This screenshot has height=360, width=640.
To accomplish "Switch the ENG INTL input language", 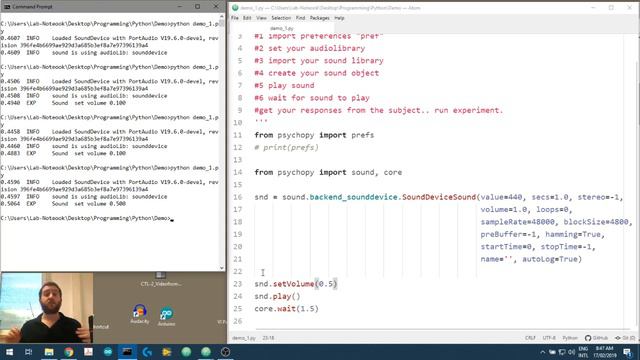I will point(583,352).
